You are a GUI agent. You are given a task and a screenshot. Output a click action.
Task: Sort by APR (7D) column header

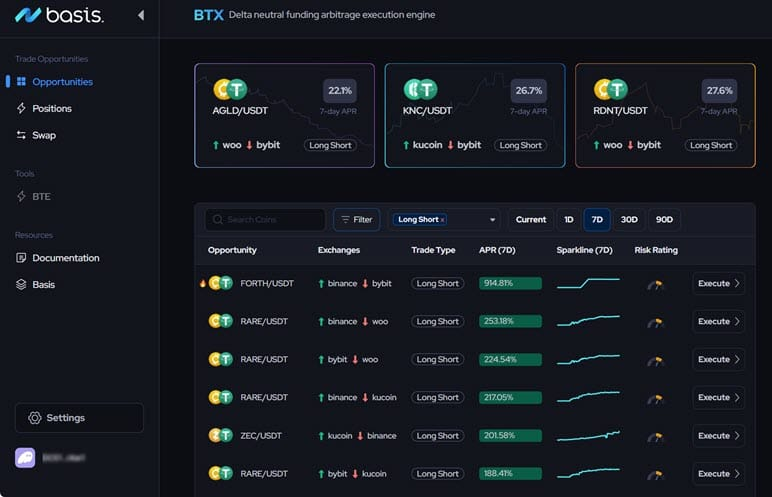click(497, 250)
